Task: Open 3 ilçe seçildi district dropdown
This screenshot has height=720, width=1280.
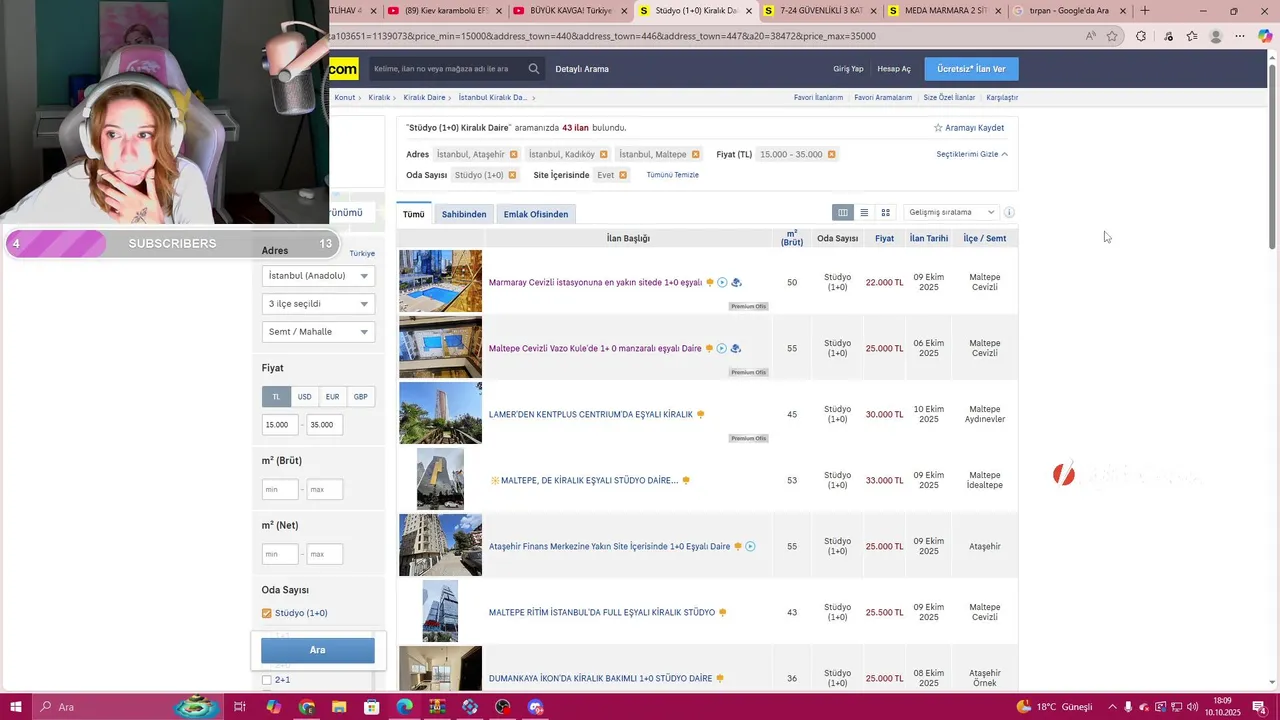Action: 318,304
